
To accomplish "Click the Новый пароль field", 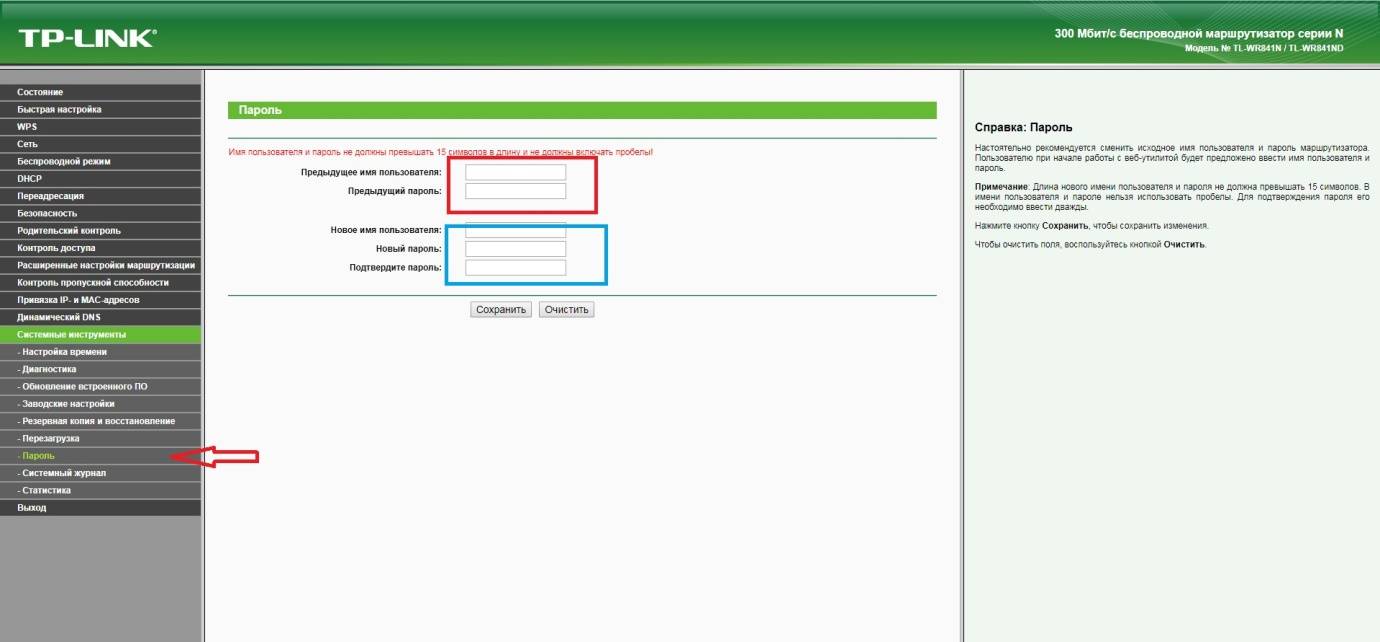I will pos(516,249).
